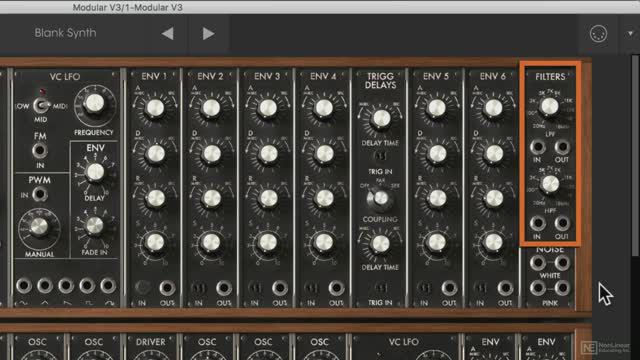Expand the top-right dropdown arrow

(630, 33)
